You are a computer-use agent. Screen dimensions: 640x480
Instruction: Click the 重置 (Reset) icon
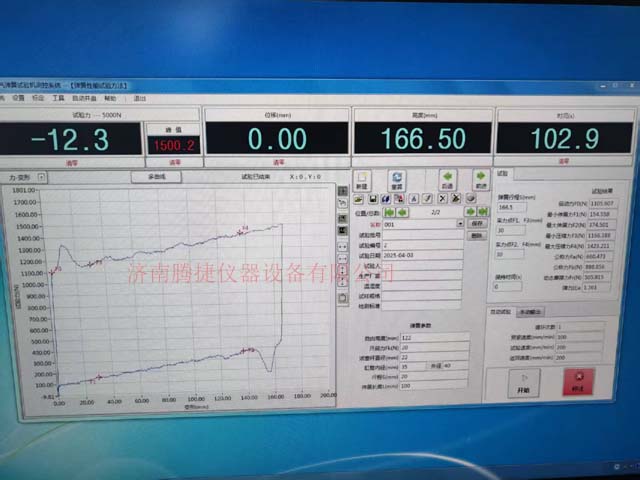pyautogui.click(x=397, y=180)
